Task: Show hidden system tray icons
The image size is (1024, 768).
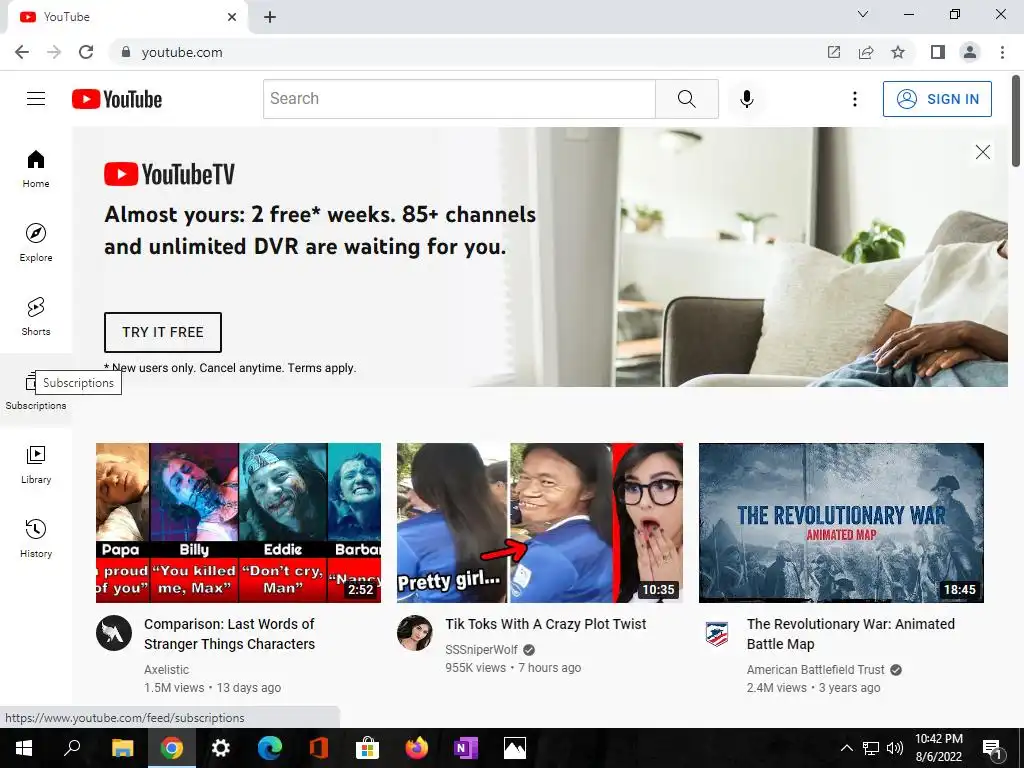Action: coord(846,748)
